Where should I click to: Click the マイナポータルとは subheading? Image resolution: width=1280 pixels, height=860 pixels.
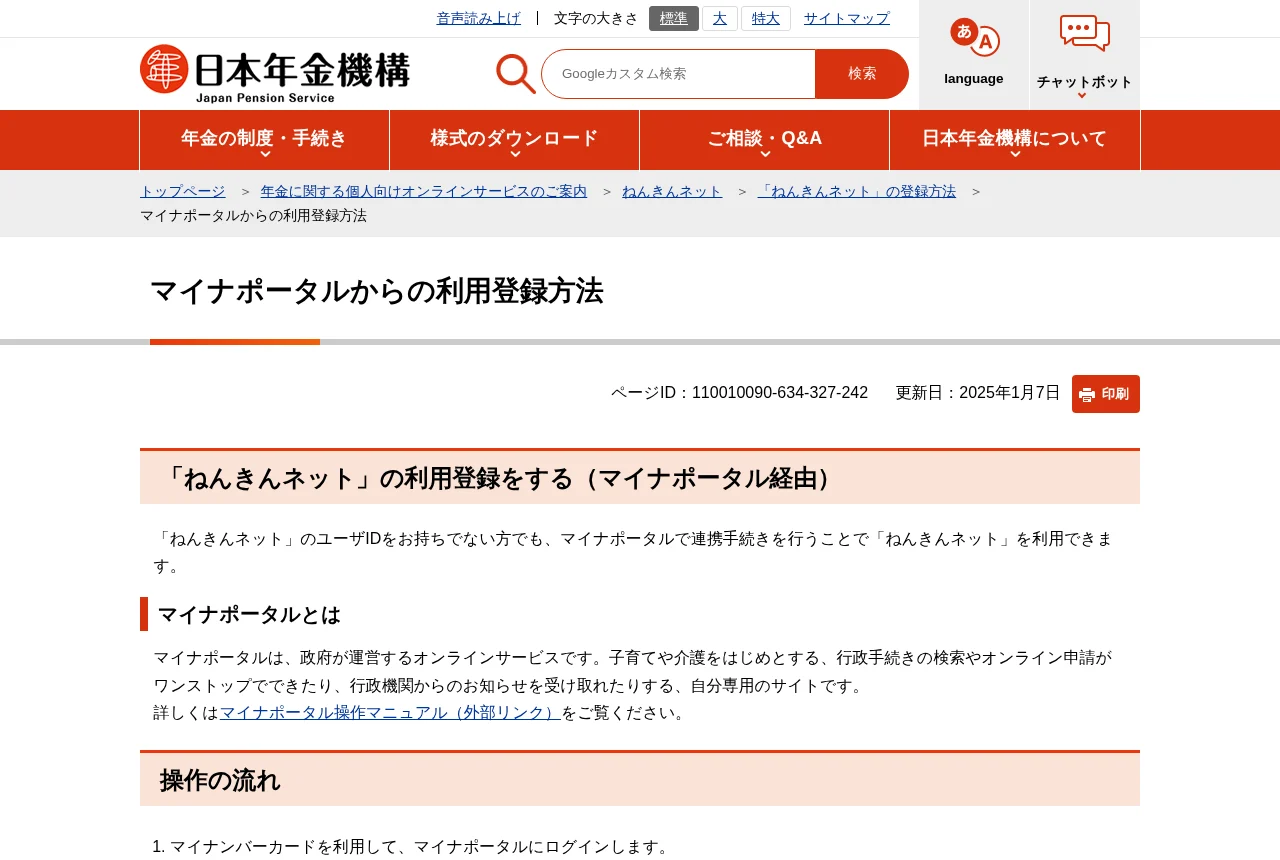point(249,614)
